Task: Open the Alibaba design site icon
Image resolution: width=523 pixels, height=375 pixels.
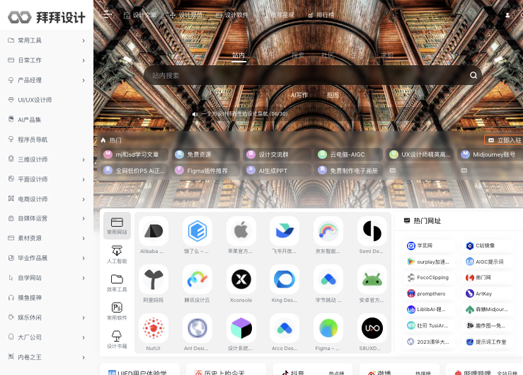Action: [x=153, y=231]
